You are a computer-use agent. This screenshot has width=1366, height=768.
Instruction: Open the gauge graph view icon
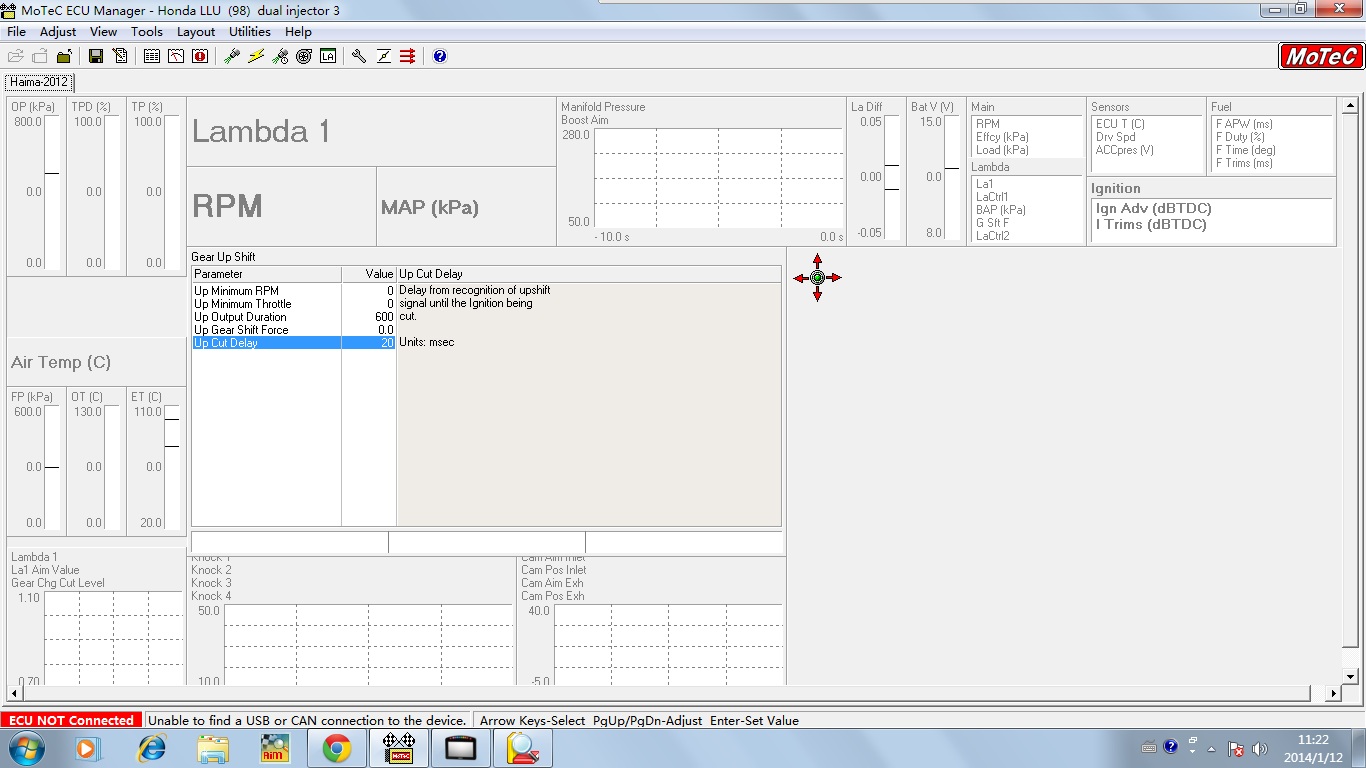pyautogui.click(x=176, y=56)
